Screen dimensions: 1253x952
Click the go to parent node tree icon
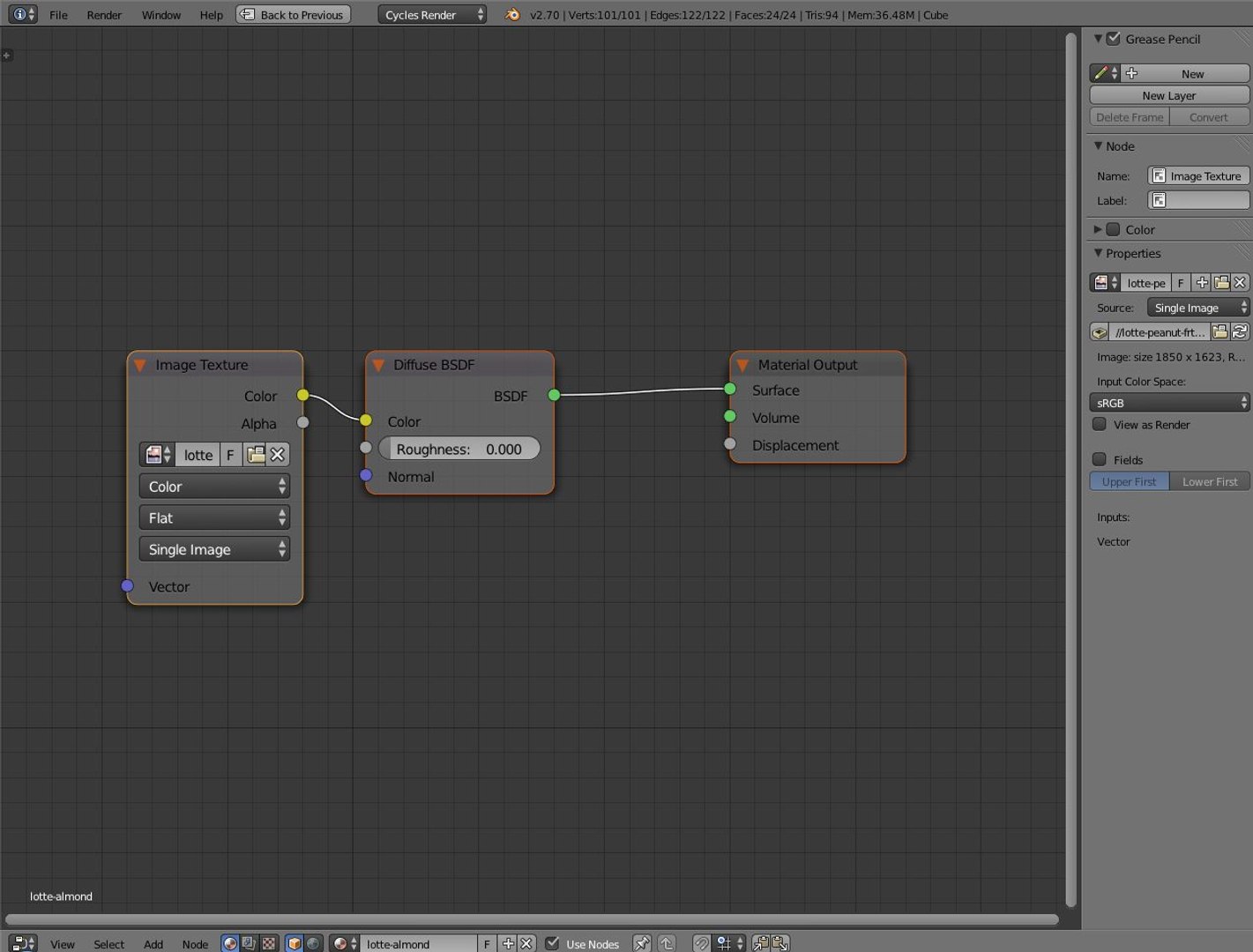point(667,943)
